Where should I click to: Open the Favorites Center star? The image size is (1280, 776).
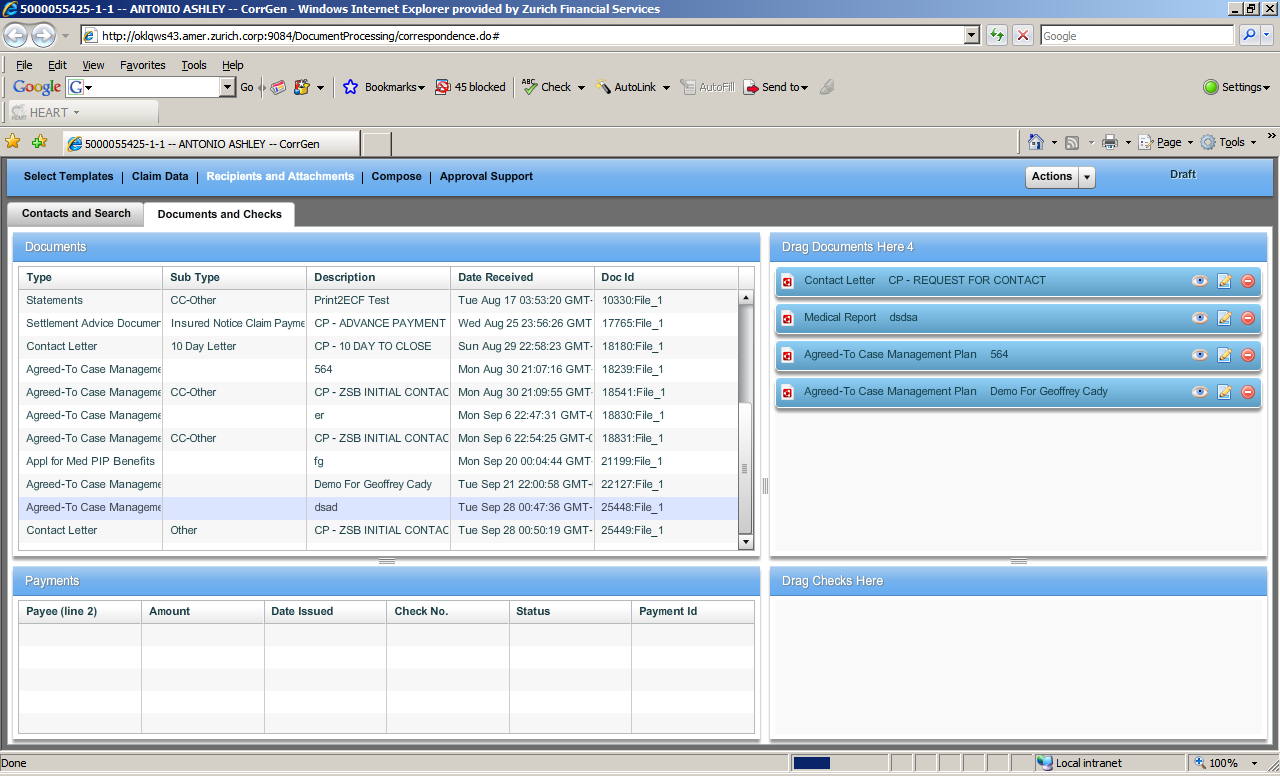pos(13,142)
